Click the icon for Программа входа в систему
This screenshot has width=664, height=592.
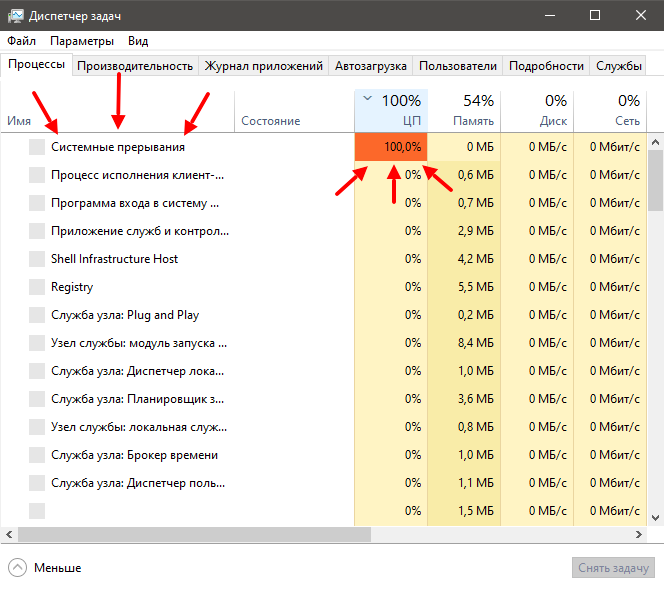coord(37,203)
